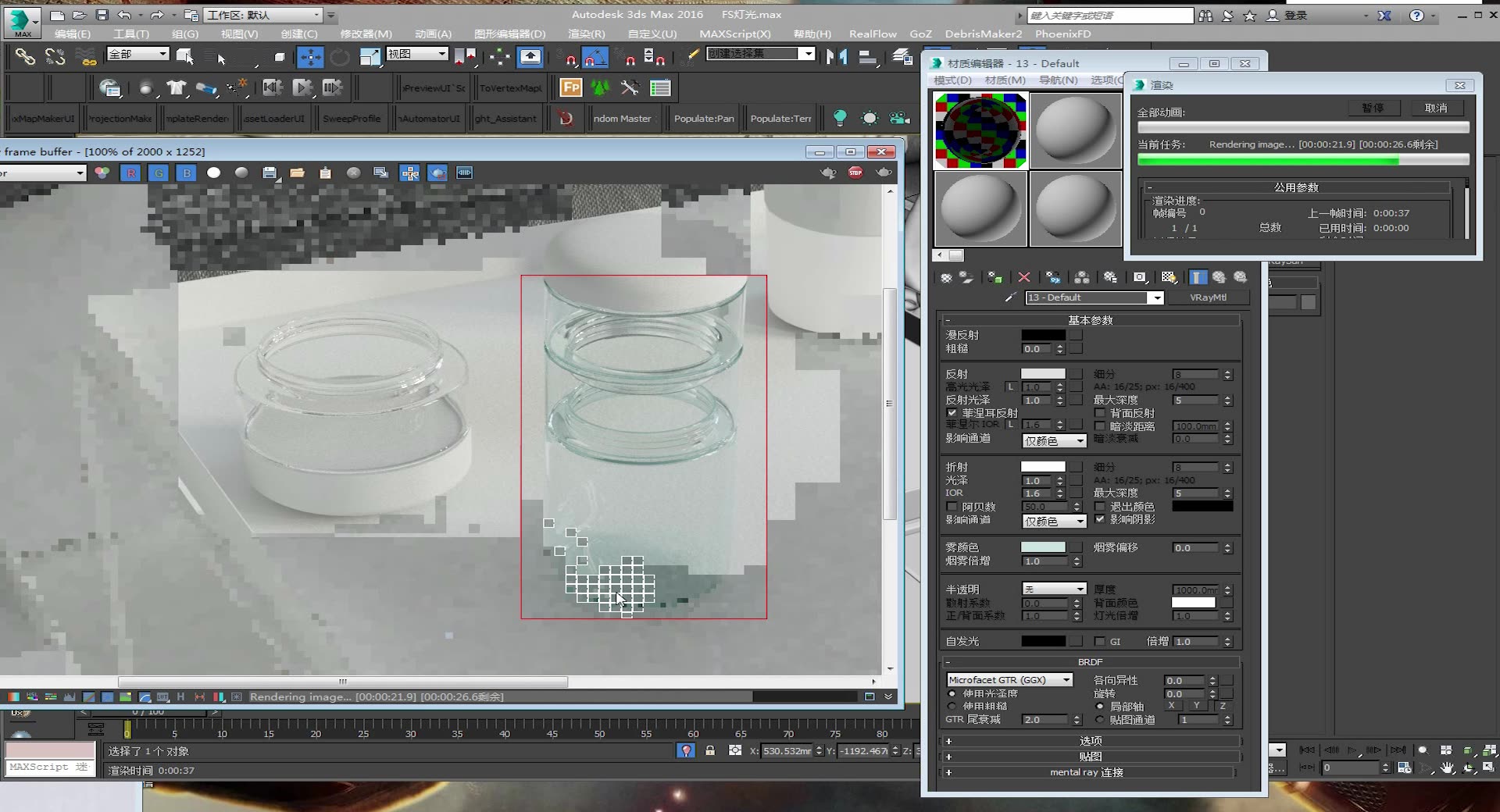
Task: Select the checkered sphere material slot
Action: click(x=980, y=130)
